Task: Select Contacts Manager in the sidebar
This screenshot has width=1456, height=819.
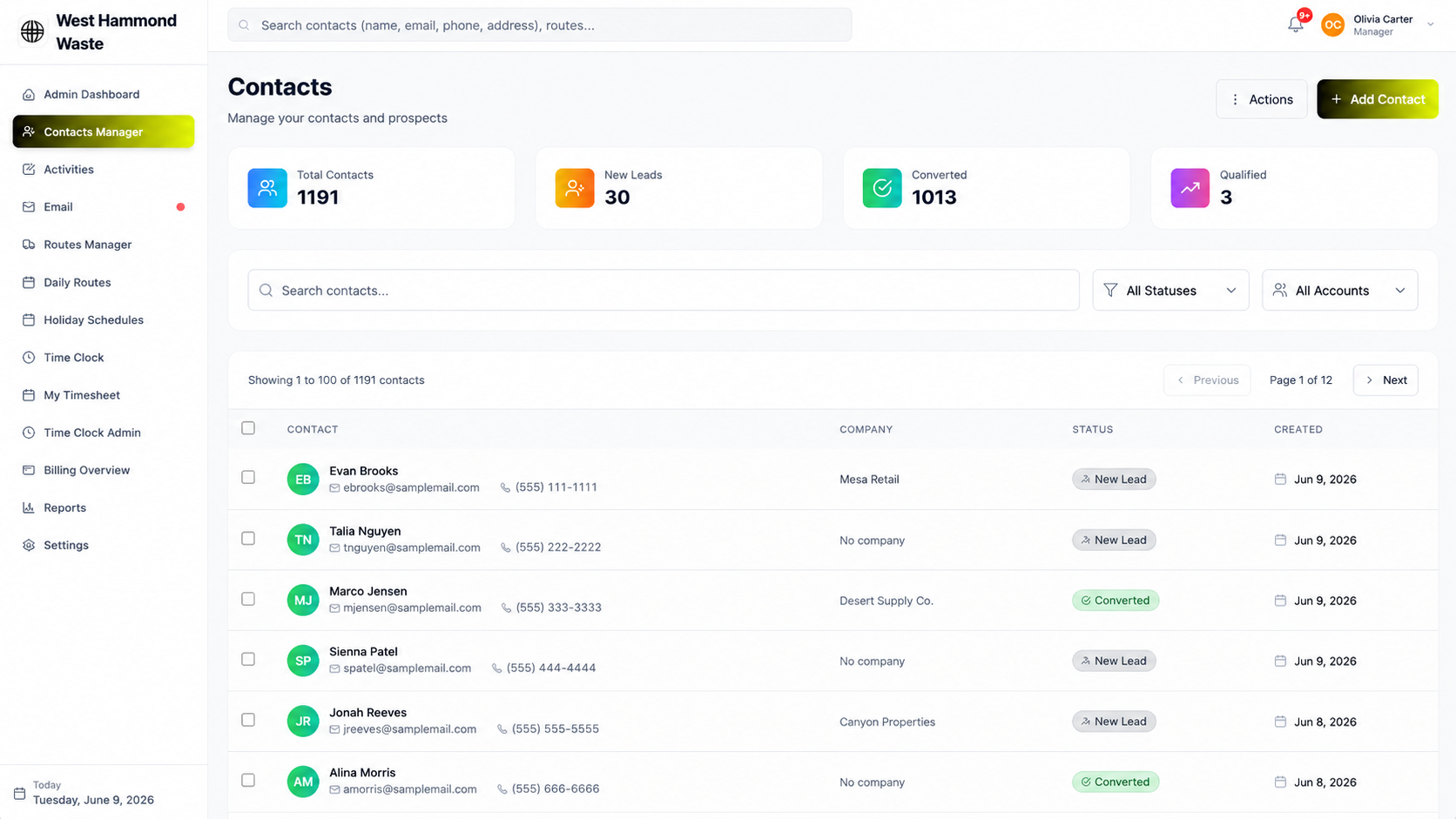Action: click(104, 131)
